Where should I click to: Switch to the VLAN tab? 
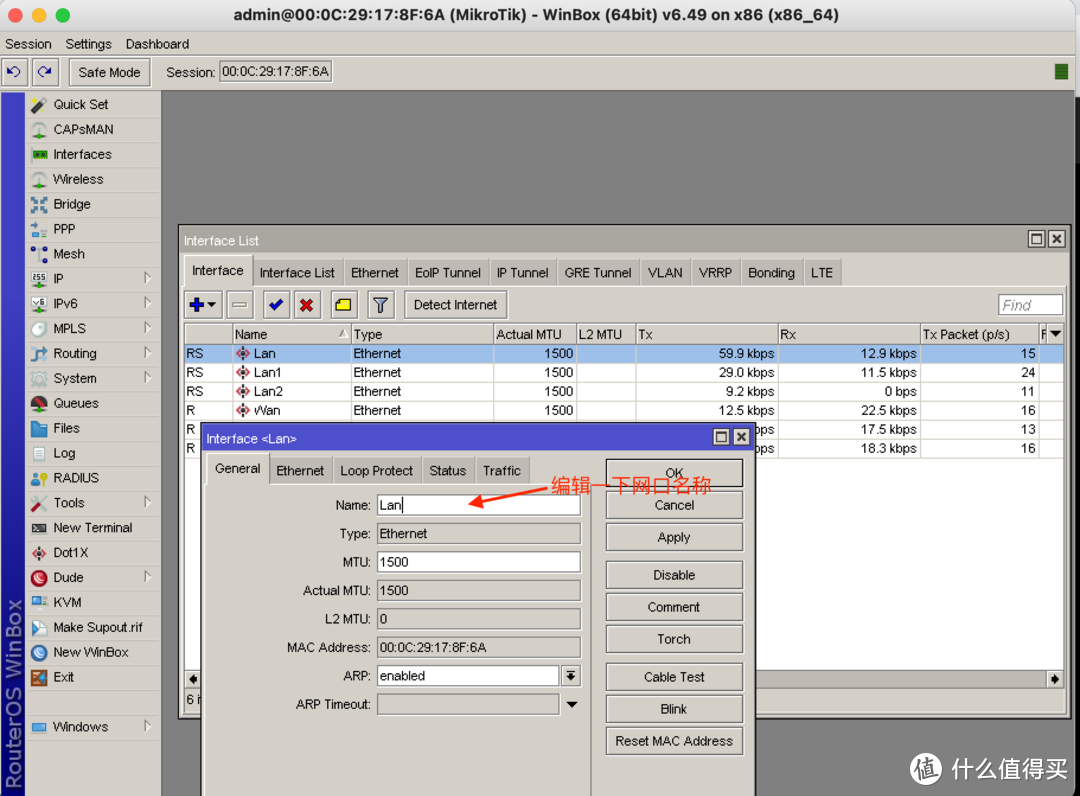click(x=665, y=272)
